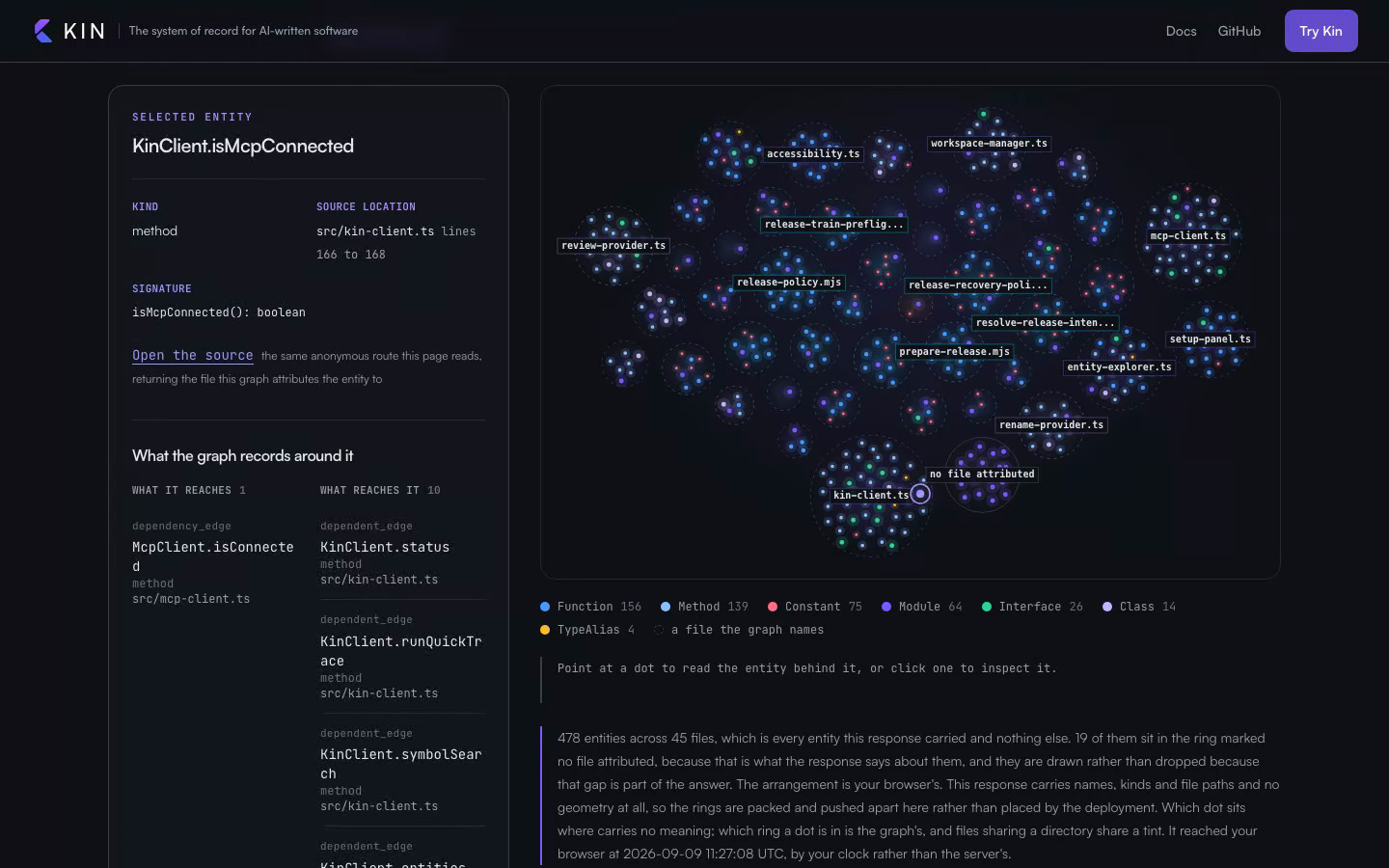This screenshot has width=1389, height=868.
Task: Click the WHAT REACHES IT header
Action: pyautogui.click(x=380, y=490)
